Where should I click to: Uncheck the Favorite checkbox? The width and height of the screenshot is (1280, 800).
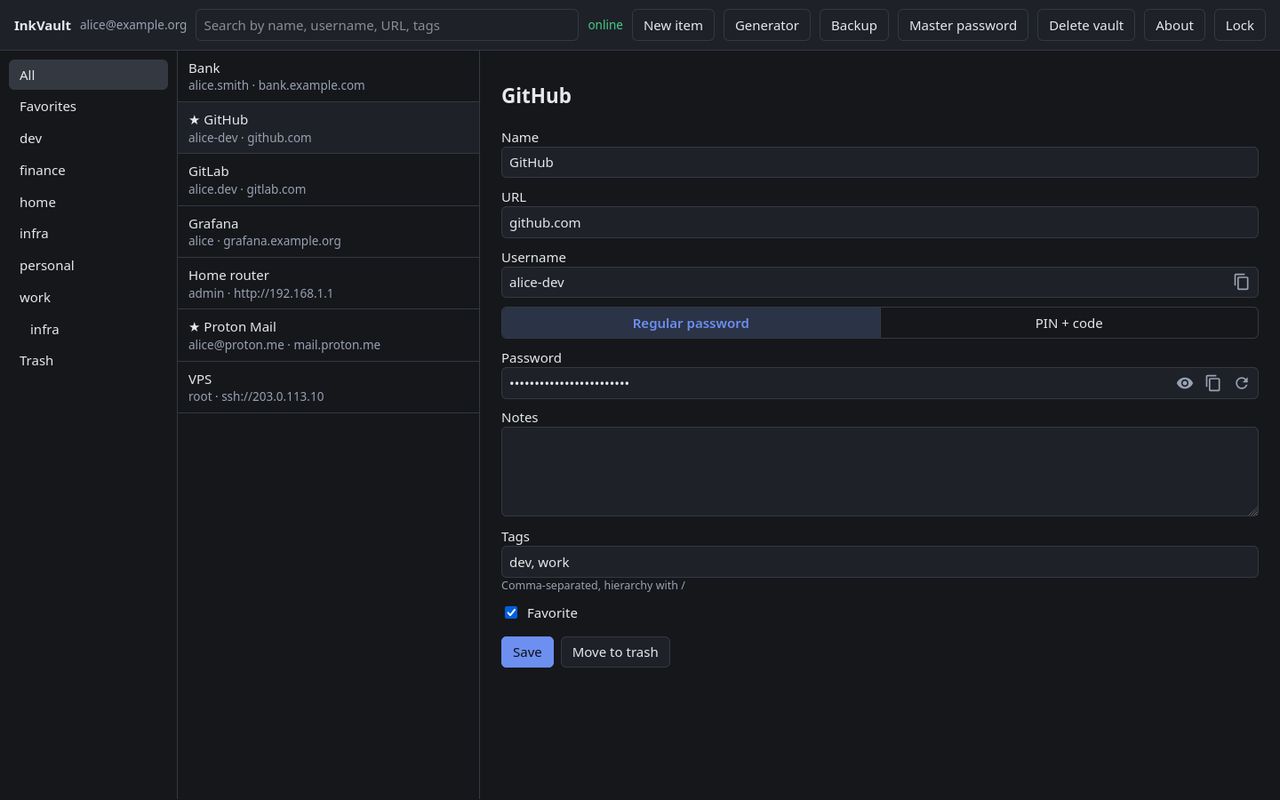pyautogui.click(x=511, y=612)
